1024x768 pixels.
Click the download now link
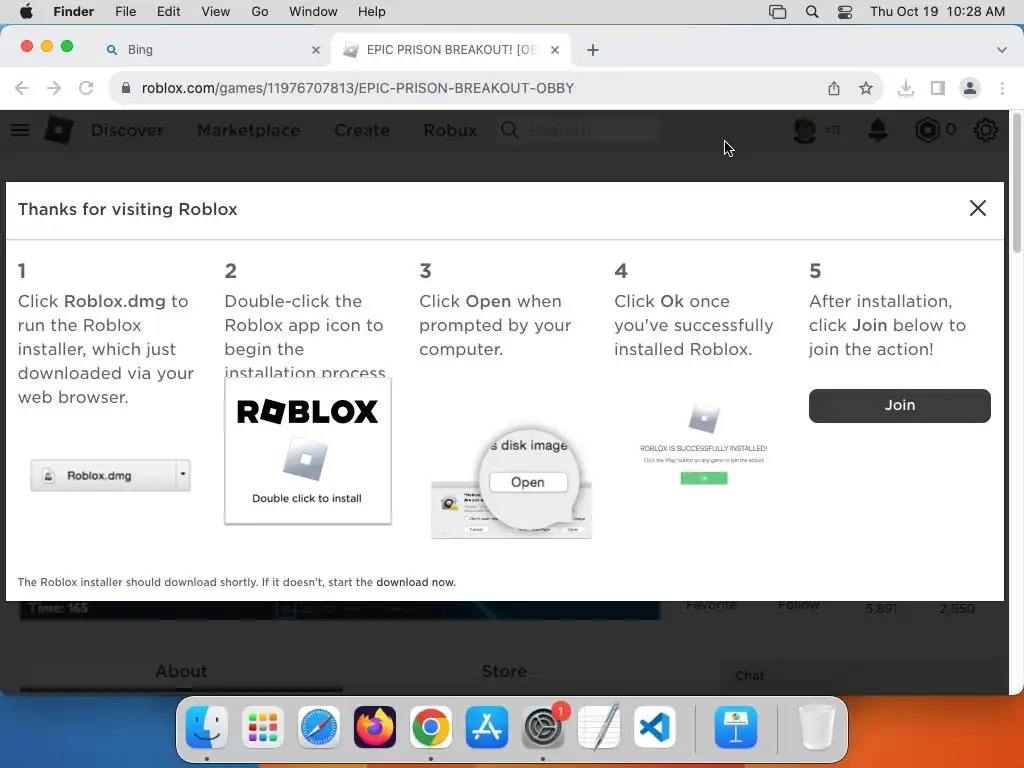click(x=415, y=582)
